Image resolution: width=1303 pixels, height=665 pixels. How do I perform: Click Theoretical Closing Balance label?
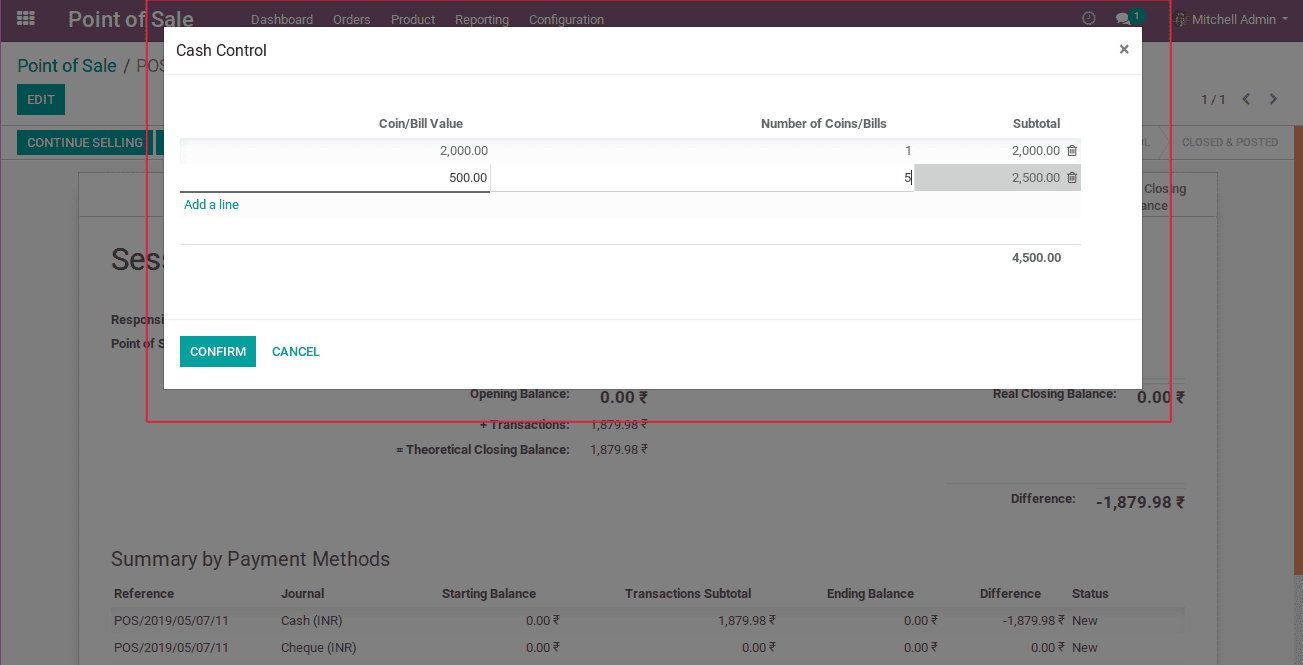tap(483, 450)
